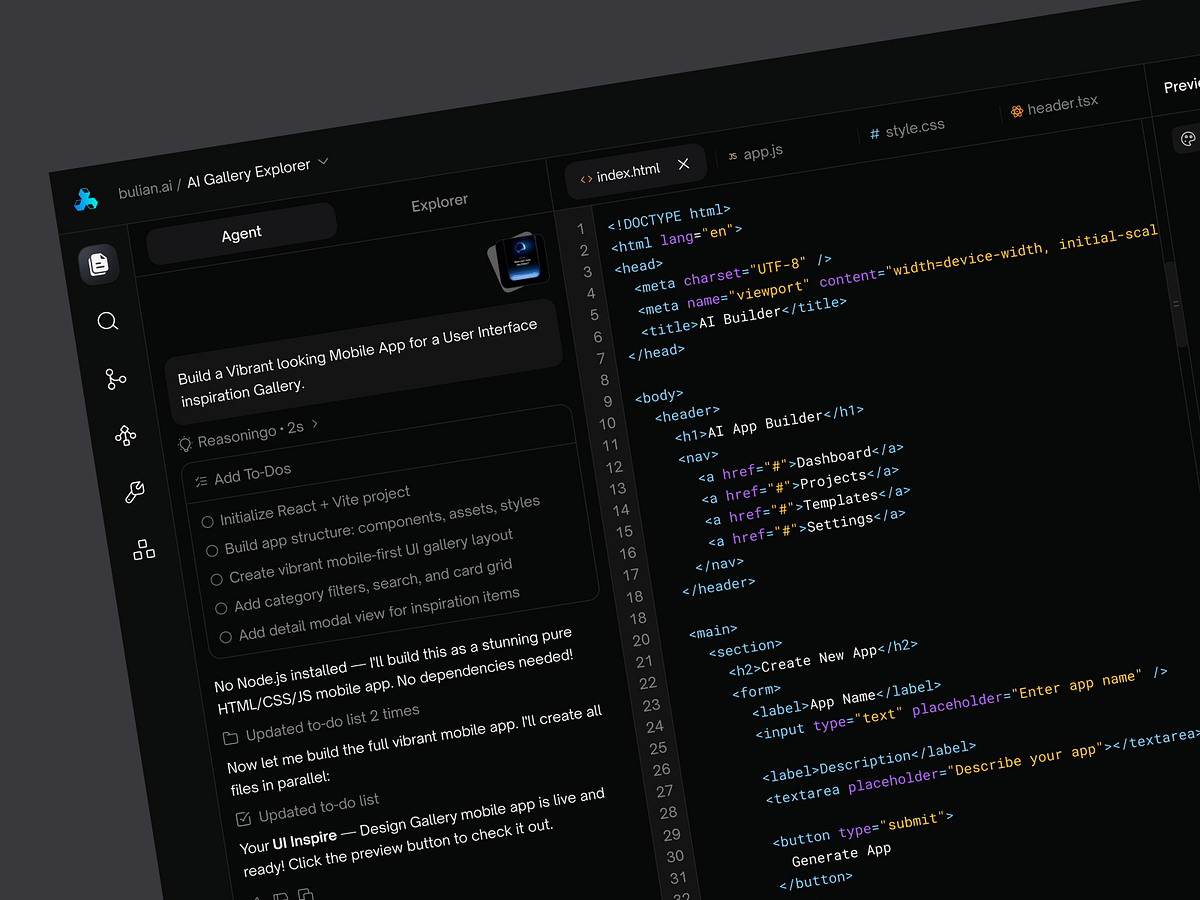Viewport: 1200px width, 900px height.
Task: Open the app.js editor tab
Action: 755,153
